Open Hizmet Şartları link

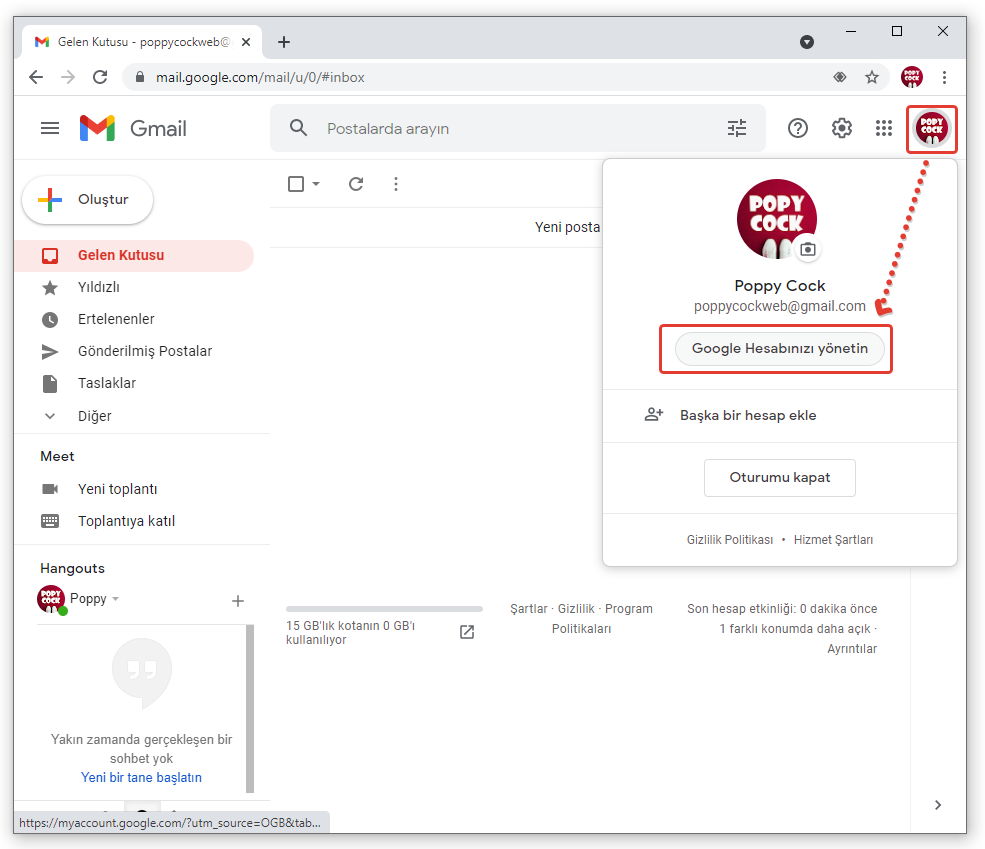click(833, 539)
